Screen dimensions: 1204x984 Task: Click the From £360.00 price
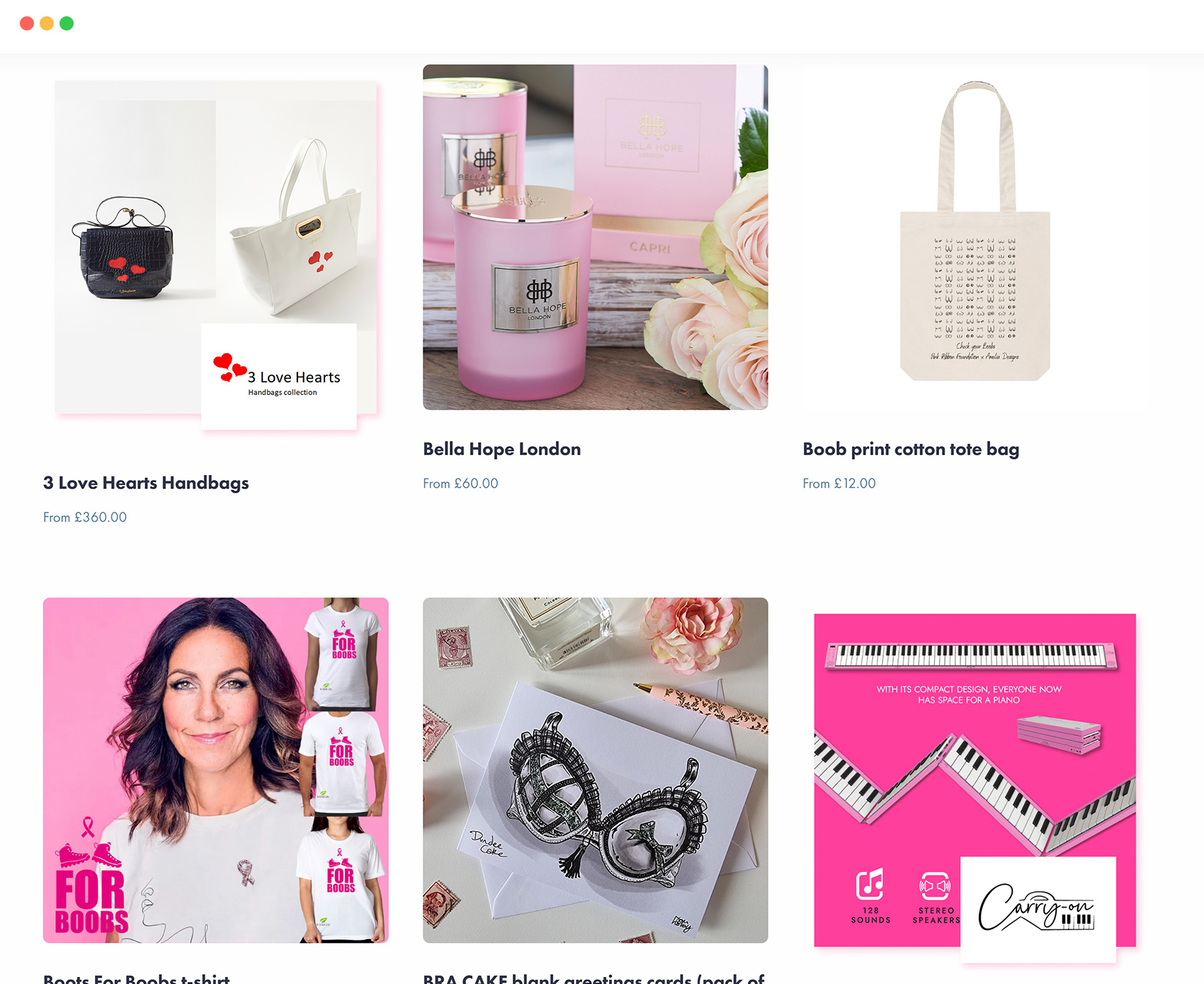point(85,517)
